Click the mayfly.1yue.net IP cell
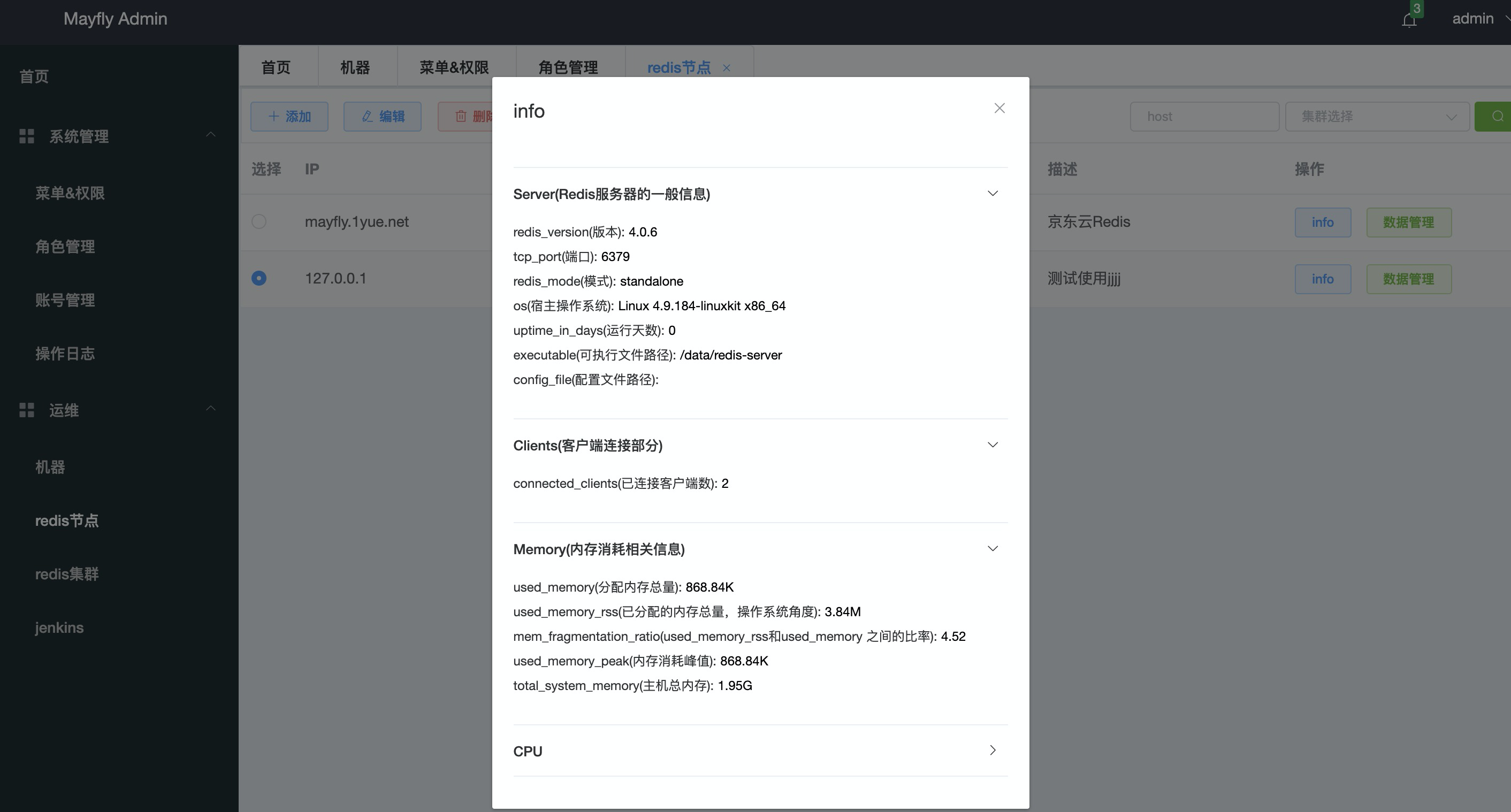This screenshot has height=812, width=1511. click(x=357, y=221)
